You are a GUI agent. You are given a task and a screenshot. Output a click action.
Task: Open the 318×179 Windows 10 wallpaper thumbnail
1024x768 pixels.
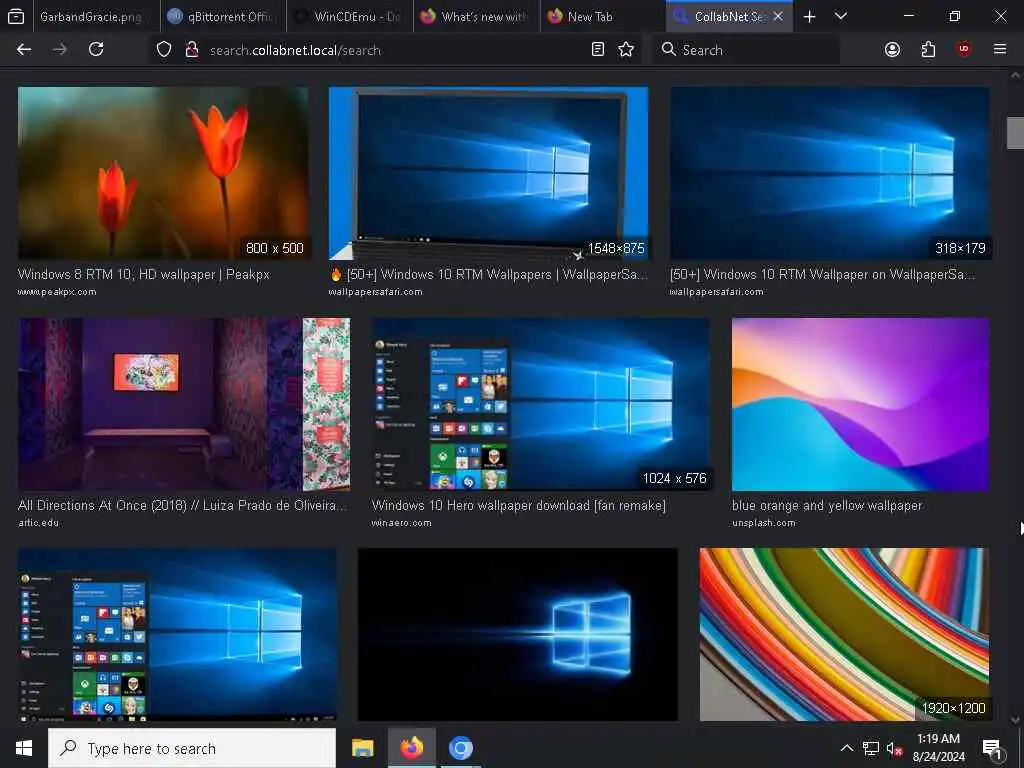coord(829,173)
